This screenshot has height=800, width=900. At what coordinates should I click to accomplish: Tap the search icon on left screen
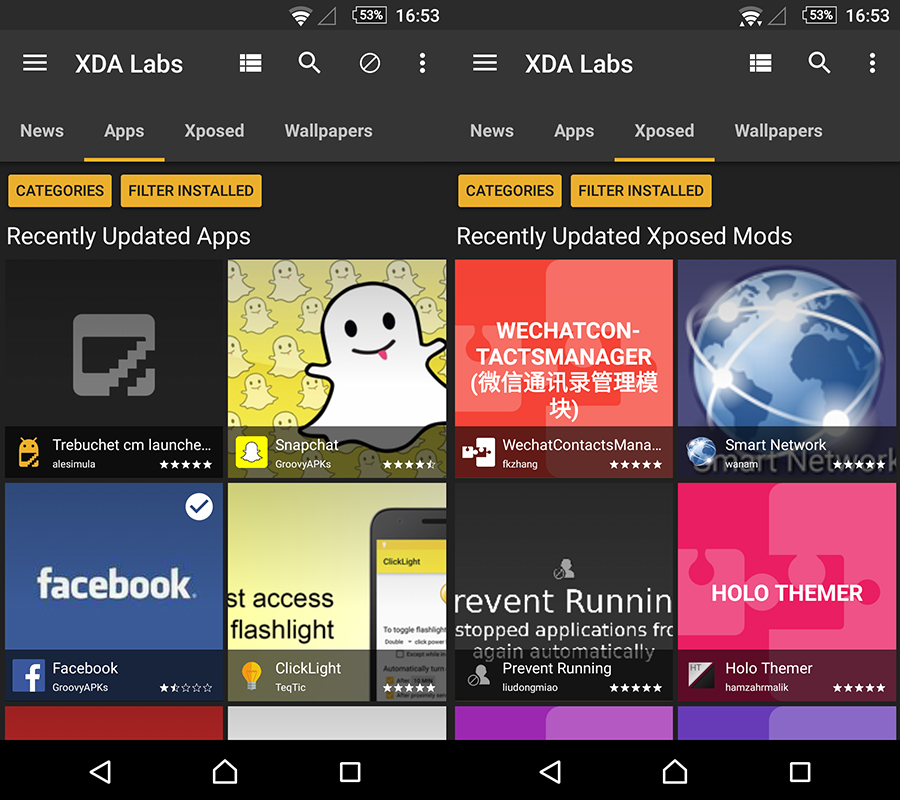[x=309, y=64]
